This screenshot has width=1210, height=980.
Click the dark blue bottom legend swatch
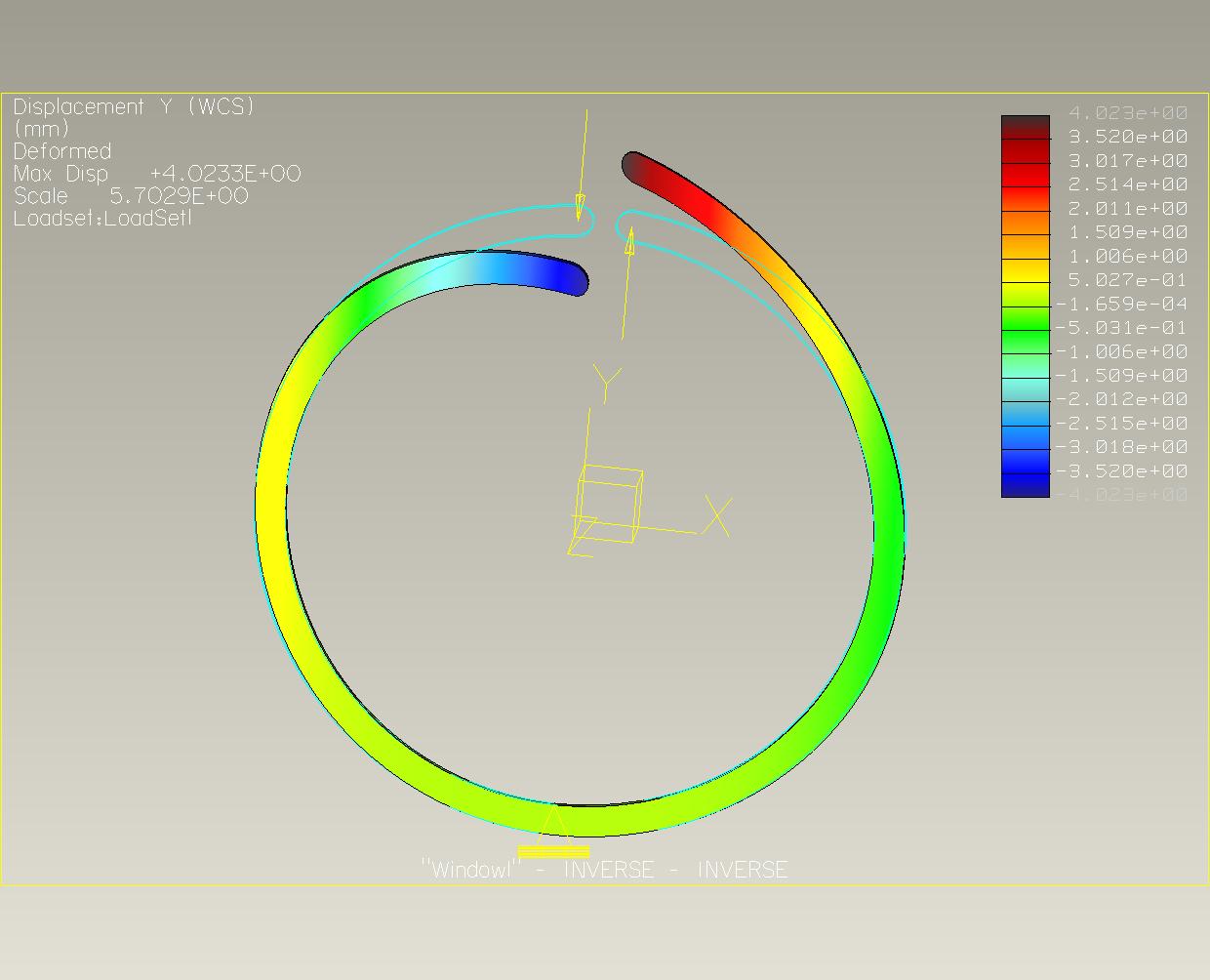tap(1026, 485)
